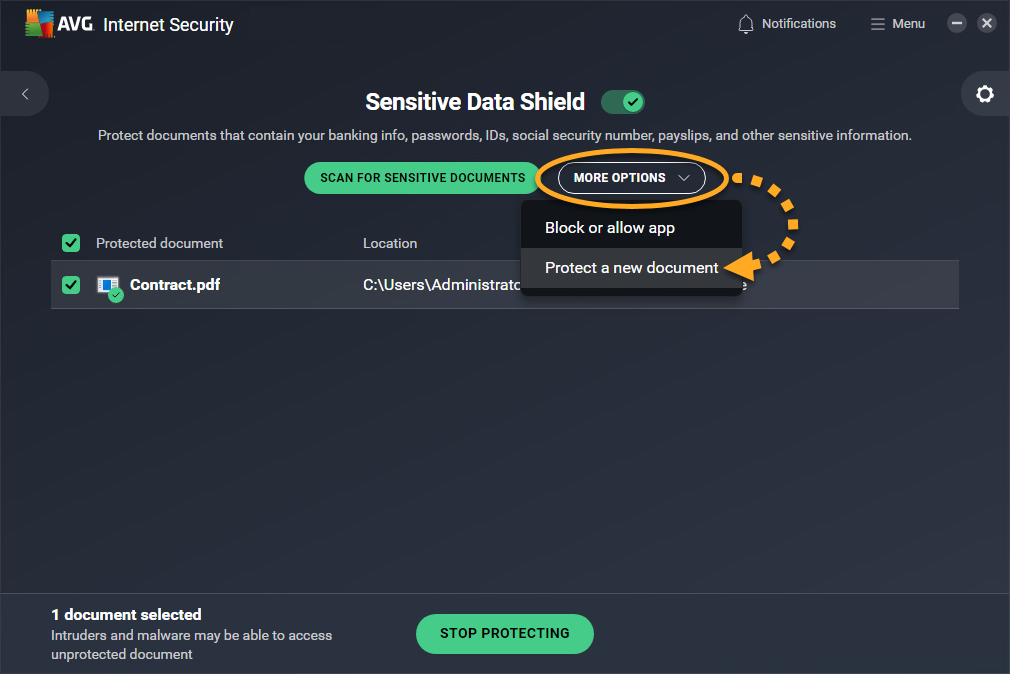
Task: Select Protect a new document
Action: click(631, 268)
